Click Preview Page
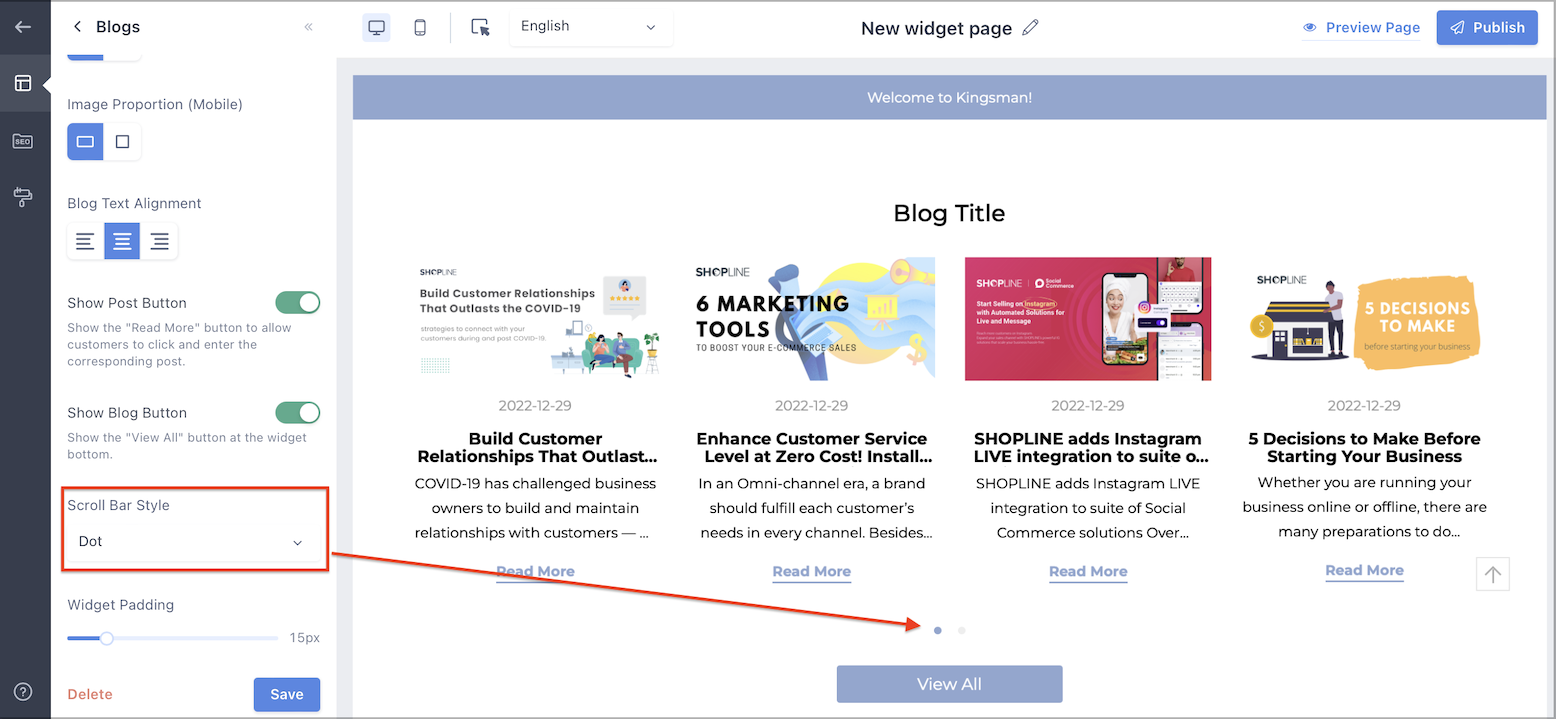 tap(1361, 28)
